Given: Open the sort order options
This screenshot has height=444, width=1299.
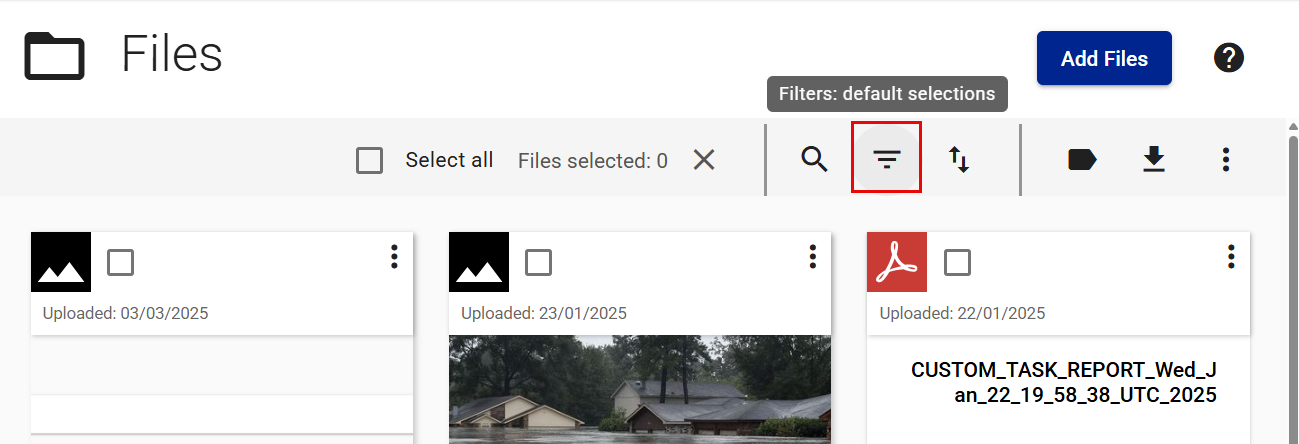Looking at the screenshot, I should click(x=959, y=159).
